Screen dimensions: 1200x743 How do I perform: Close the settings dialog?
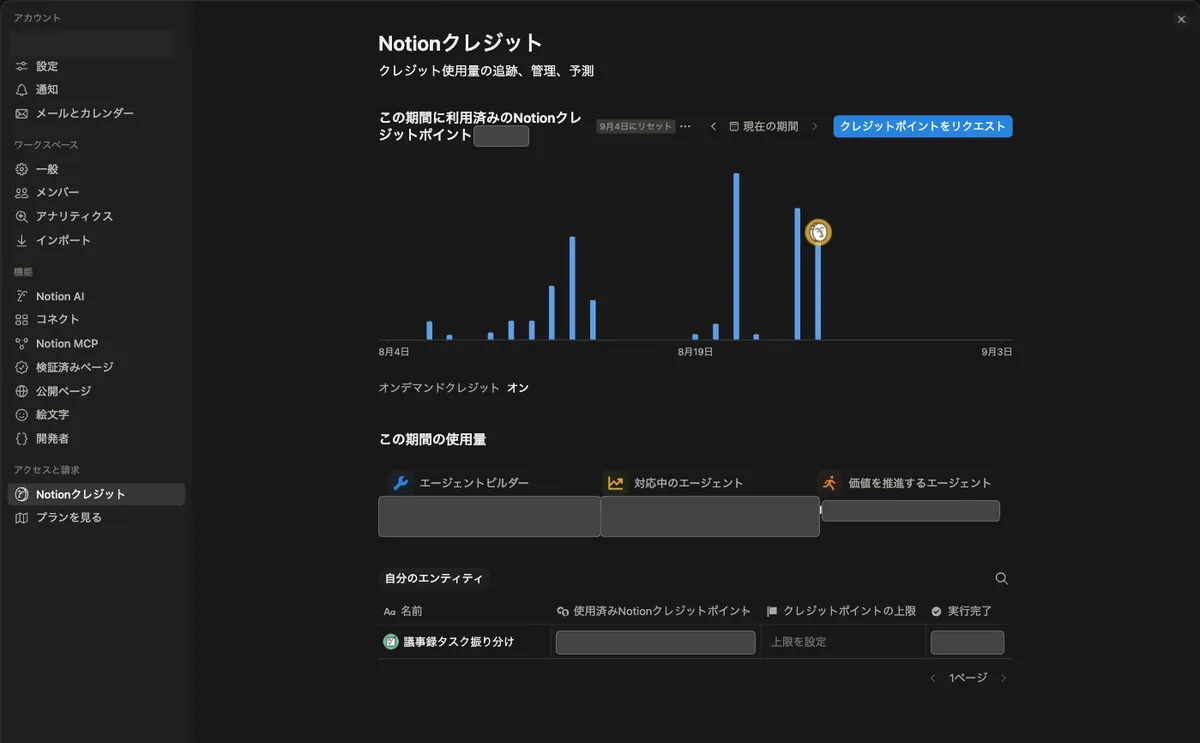[1182, 18]
